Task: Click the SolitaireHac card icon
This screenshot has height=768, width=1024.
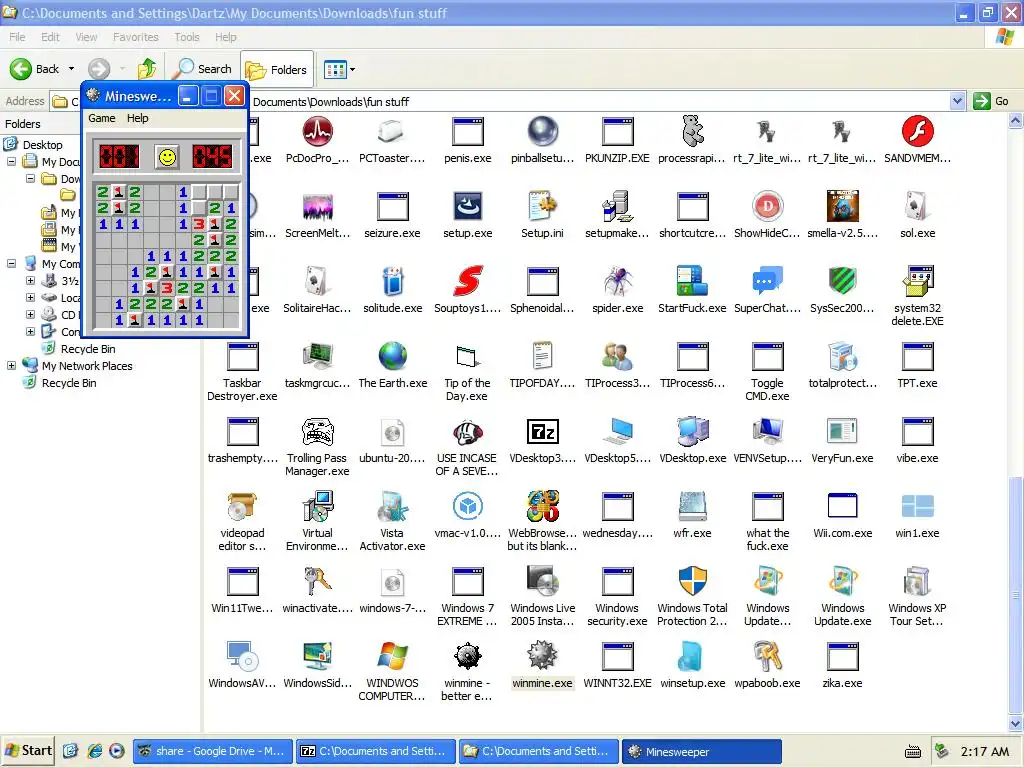Action: tap(317, 281)
